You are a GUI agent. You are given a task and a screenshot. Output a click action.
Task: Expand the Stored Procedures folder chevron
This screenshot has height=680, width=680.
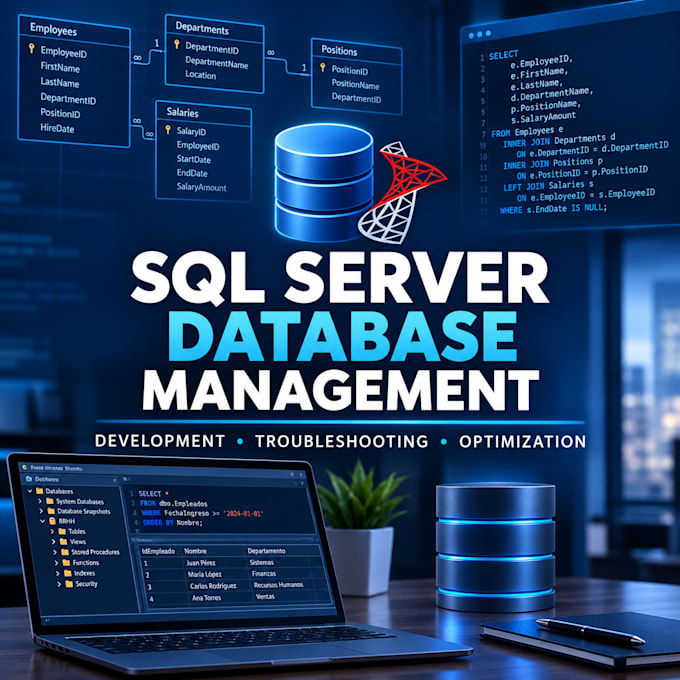55,552
